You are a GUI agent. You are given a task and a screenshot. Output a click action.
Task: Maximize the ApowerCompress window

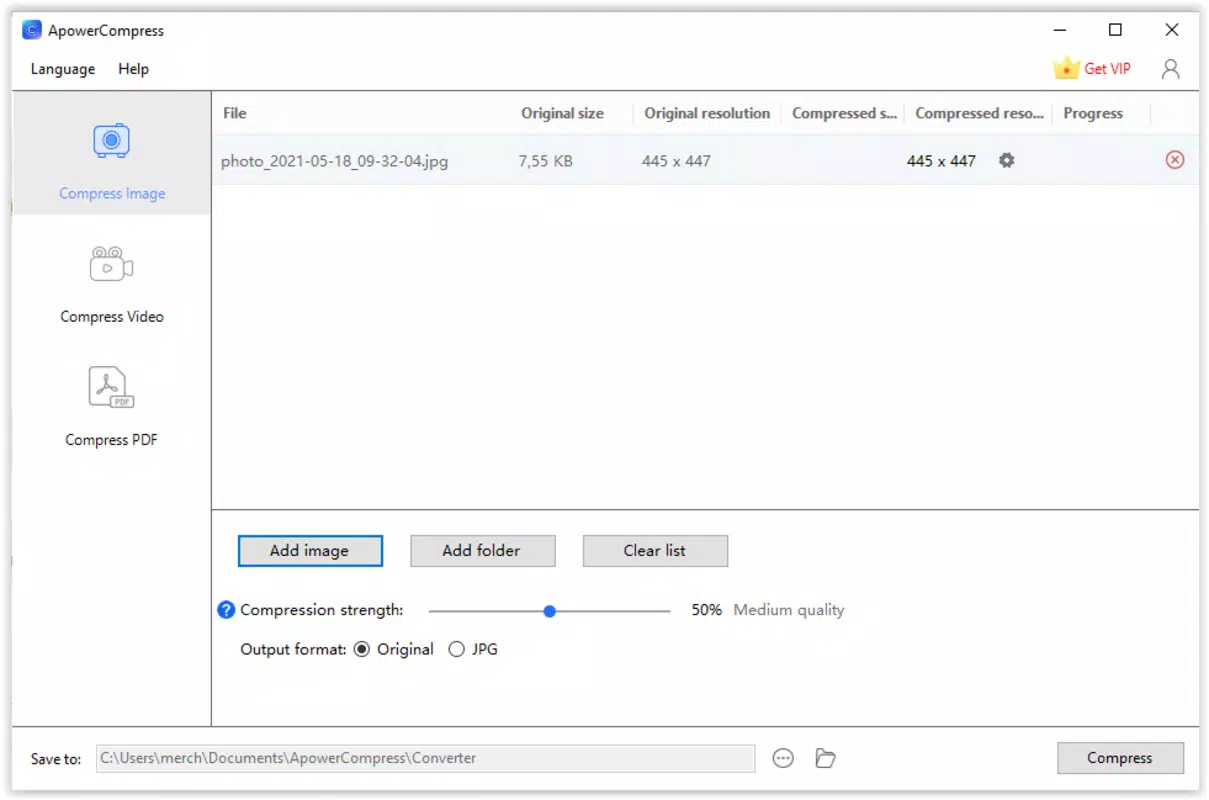1116,30
